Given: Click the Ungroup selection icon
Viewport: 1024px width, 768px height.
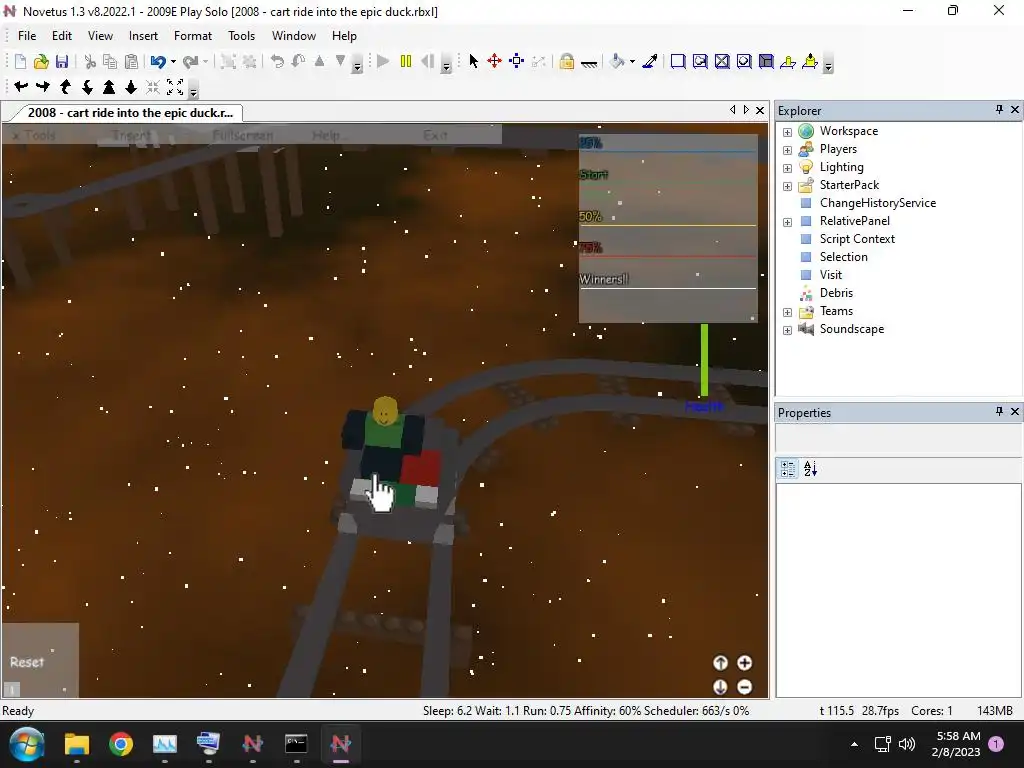Looking at the screenshot, I should point(249,61).
